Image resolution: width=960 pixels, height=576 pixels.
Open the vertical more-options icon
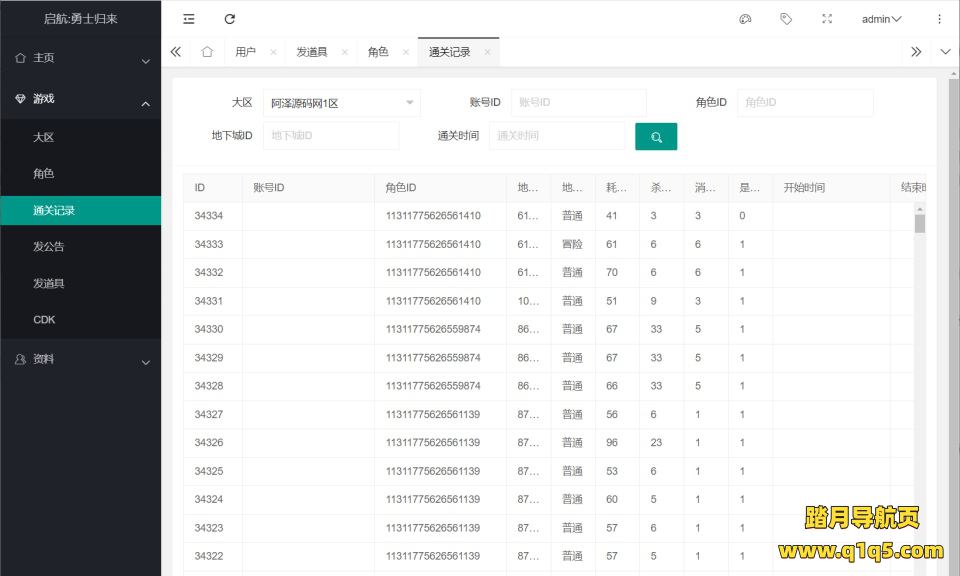point(939,19)
